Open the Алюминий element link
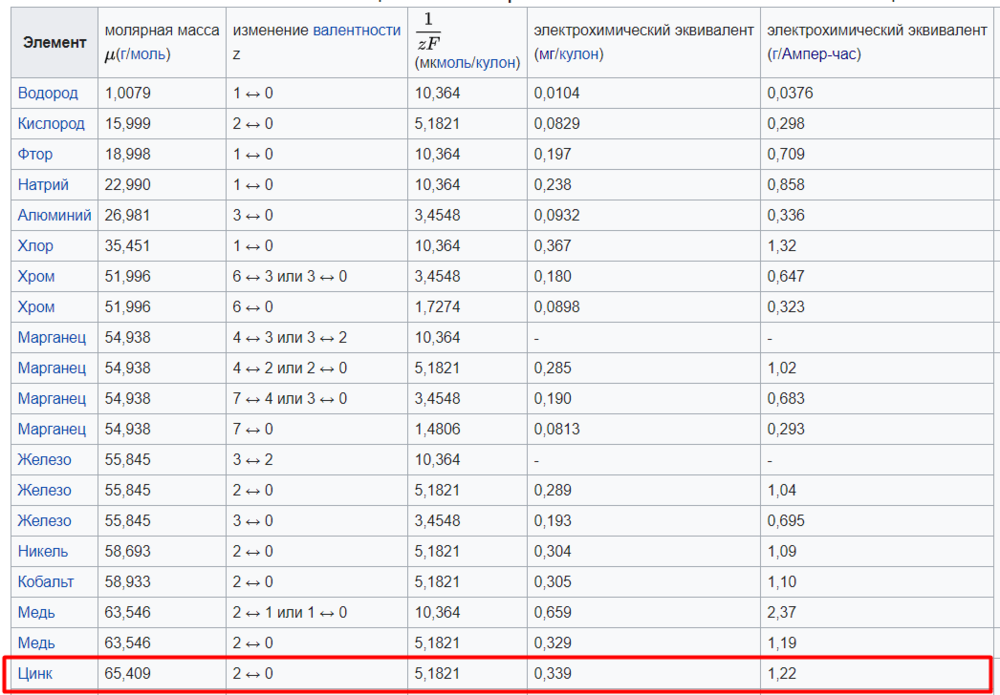 [54, 215]
